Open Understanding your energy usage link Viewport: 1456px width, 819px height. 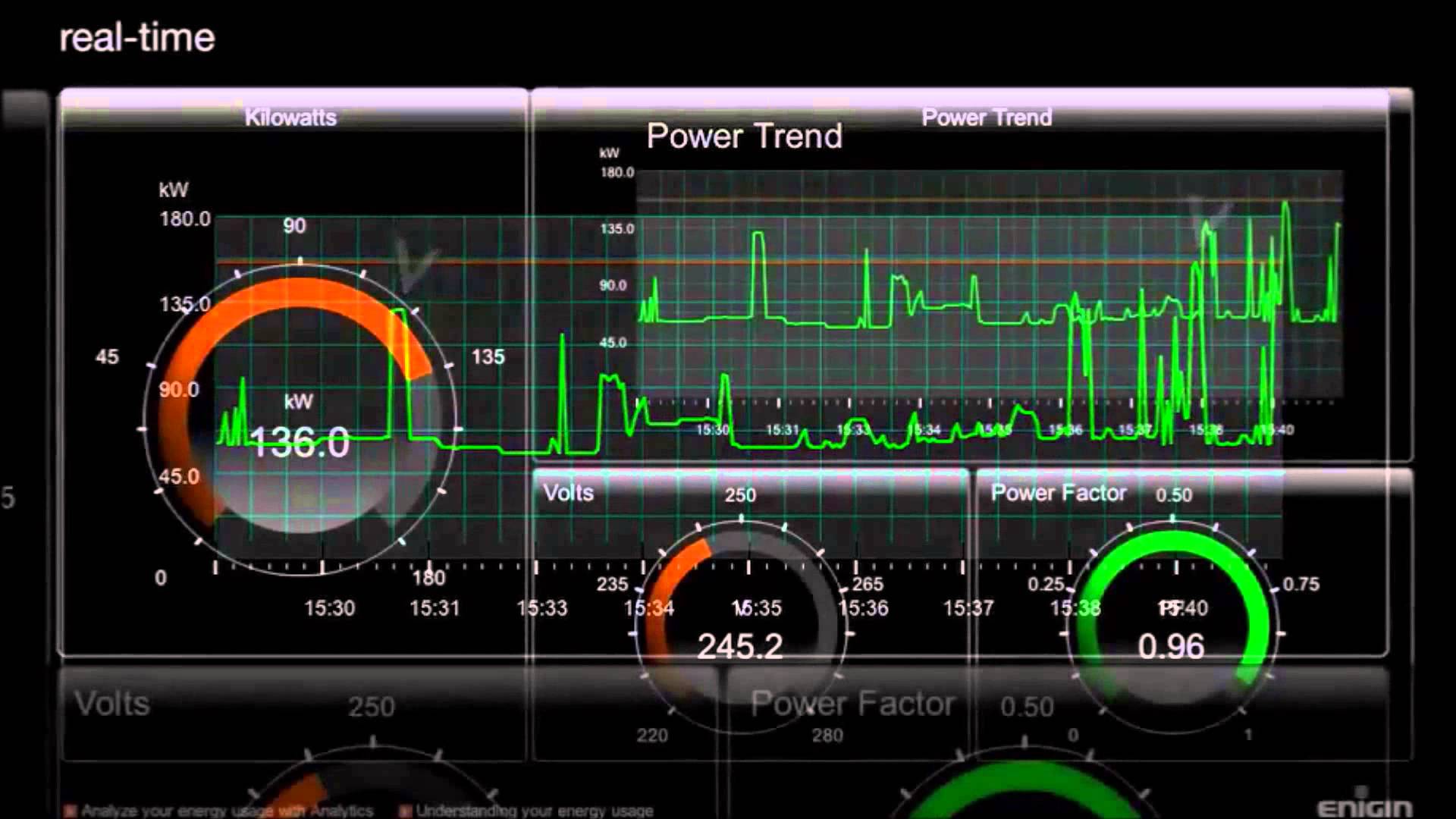pos(534,811)
